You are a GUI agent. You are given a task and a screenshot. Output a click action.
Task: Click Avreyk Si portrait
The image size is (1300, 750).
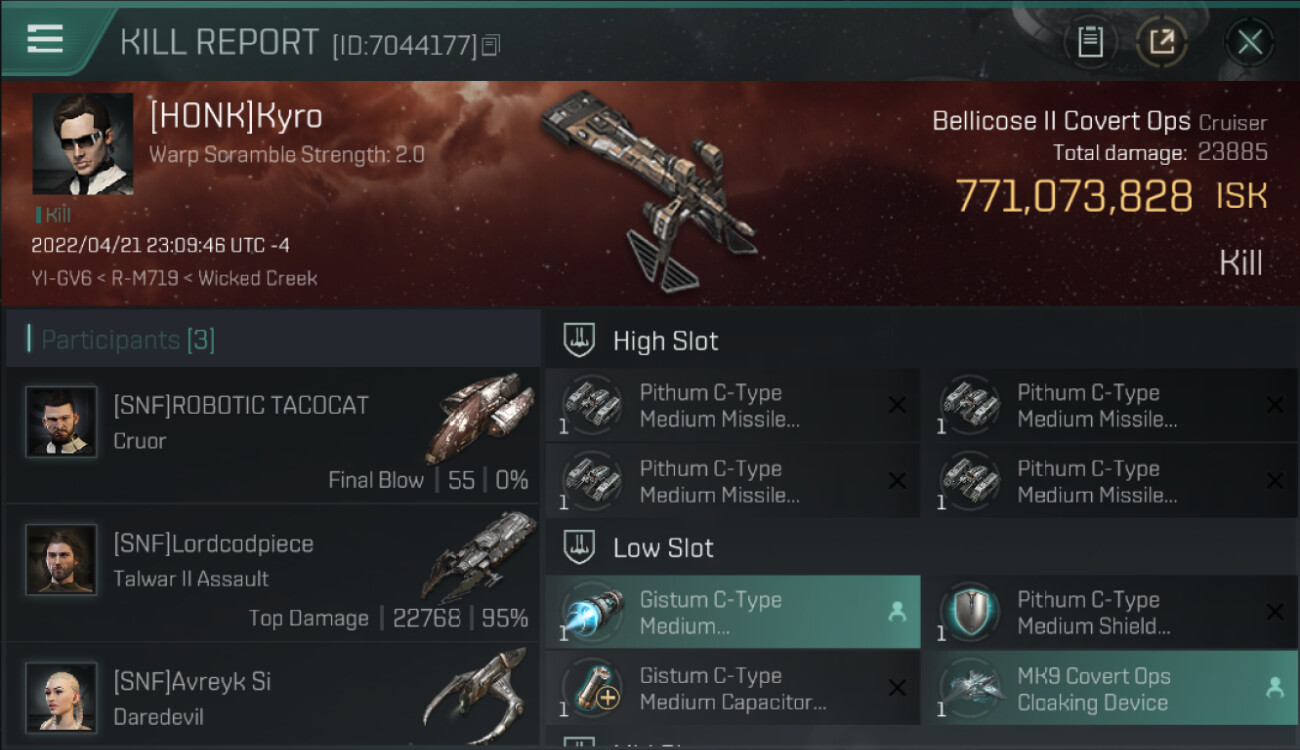(62, 697)
